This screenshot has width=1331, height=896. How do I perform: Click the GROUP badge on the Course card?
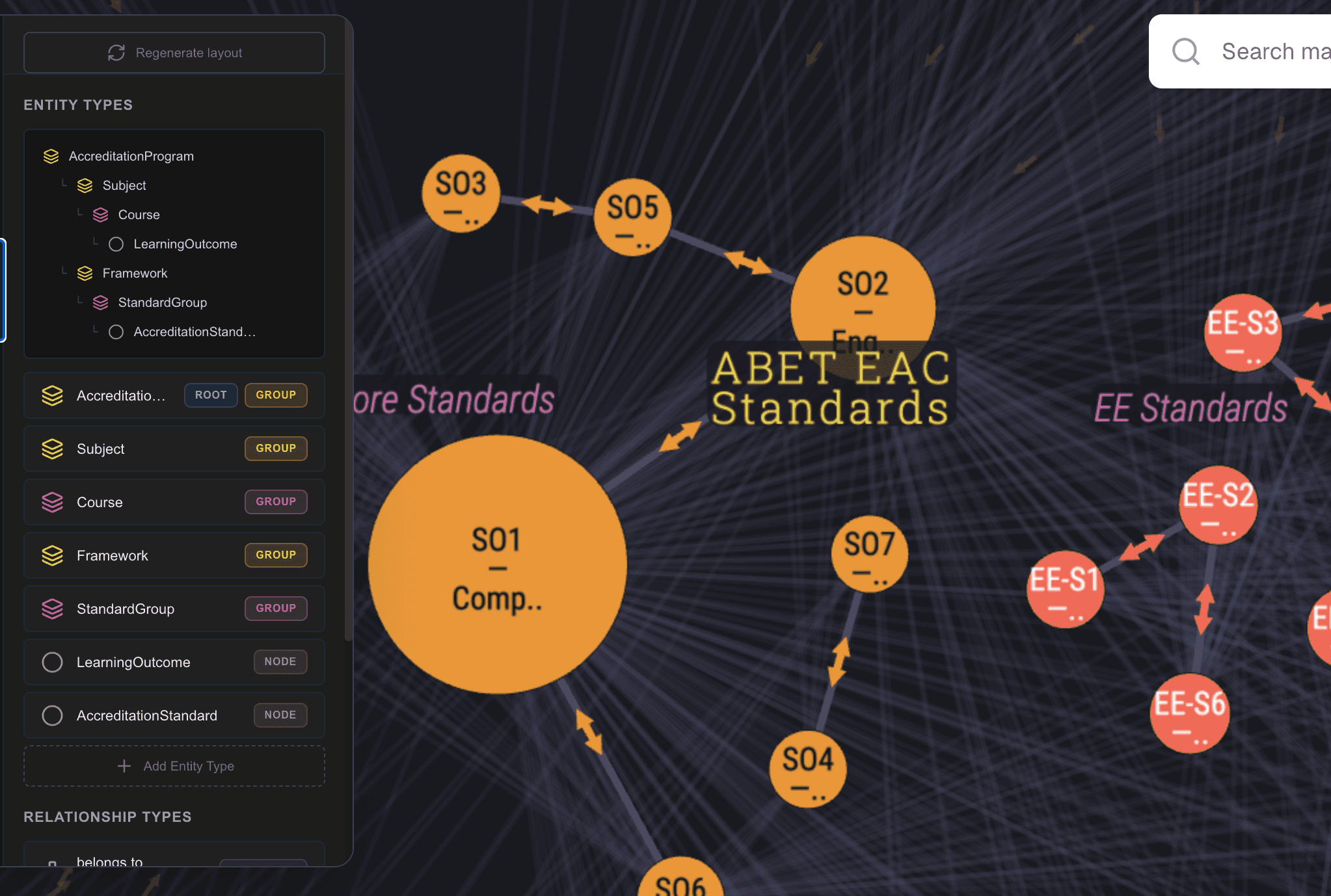coord(276,501)
